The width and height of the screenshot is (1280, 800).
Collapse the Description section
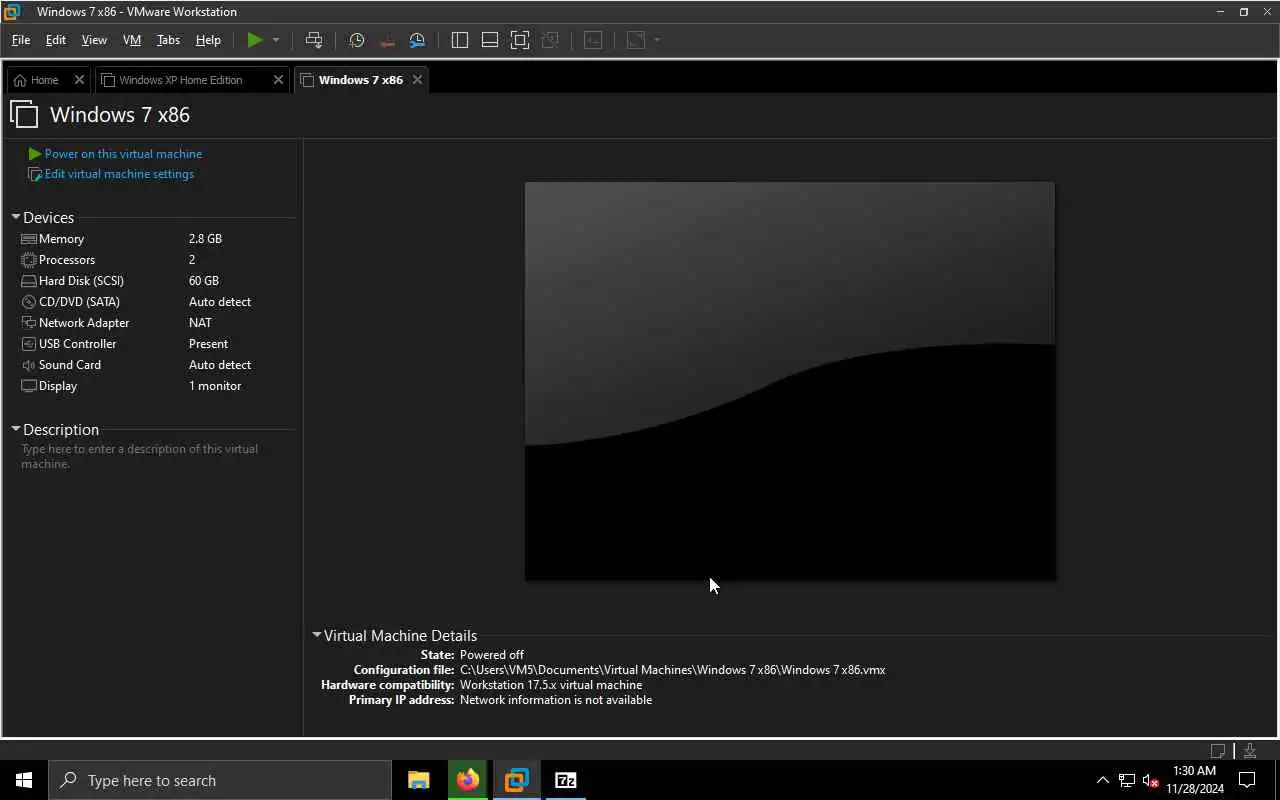tap(16, 429)
